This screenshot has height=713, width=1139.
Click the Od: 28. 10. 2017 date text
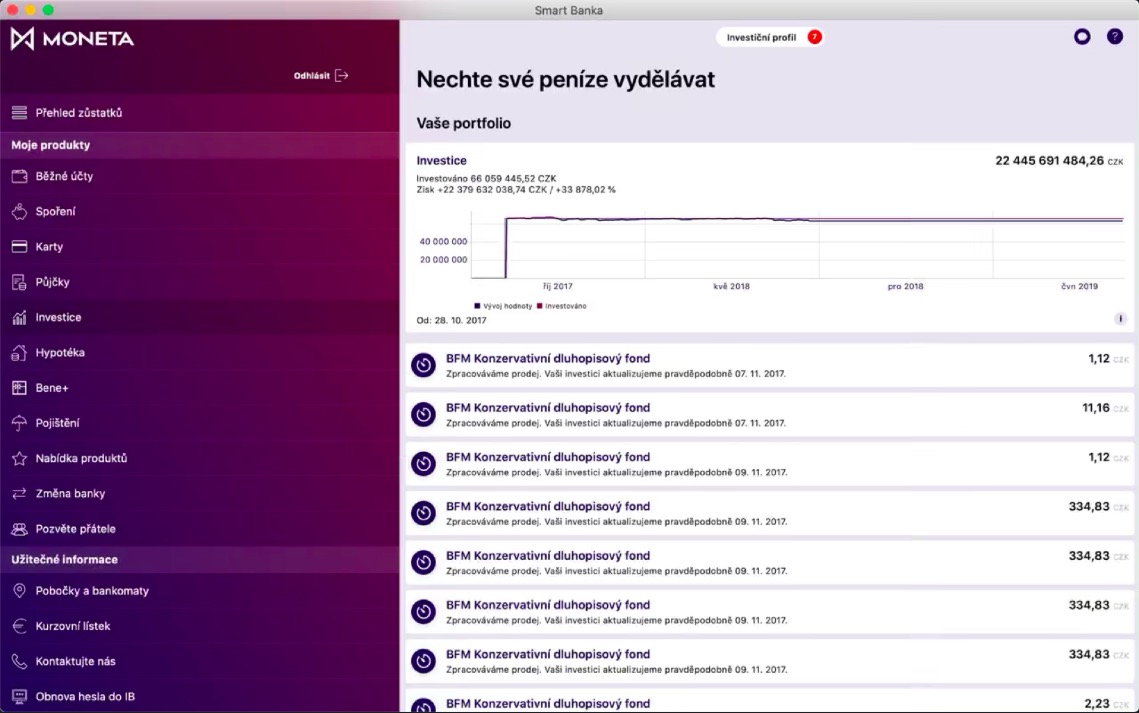pos(451,320)
